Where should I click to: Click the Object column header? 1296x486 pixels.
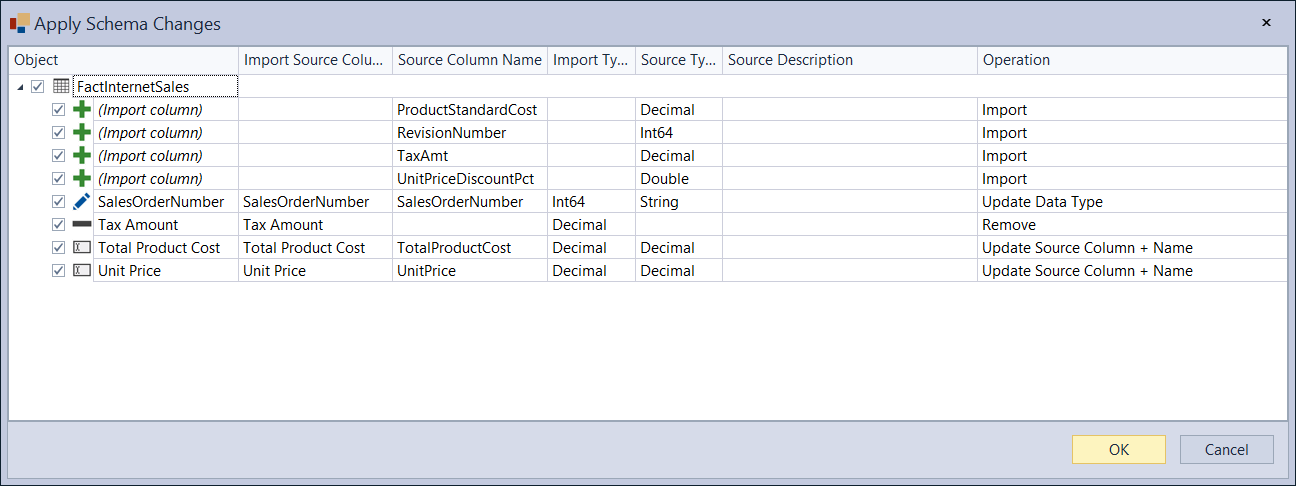(36, 60)
